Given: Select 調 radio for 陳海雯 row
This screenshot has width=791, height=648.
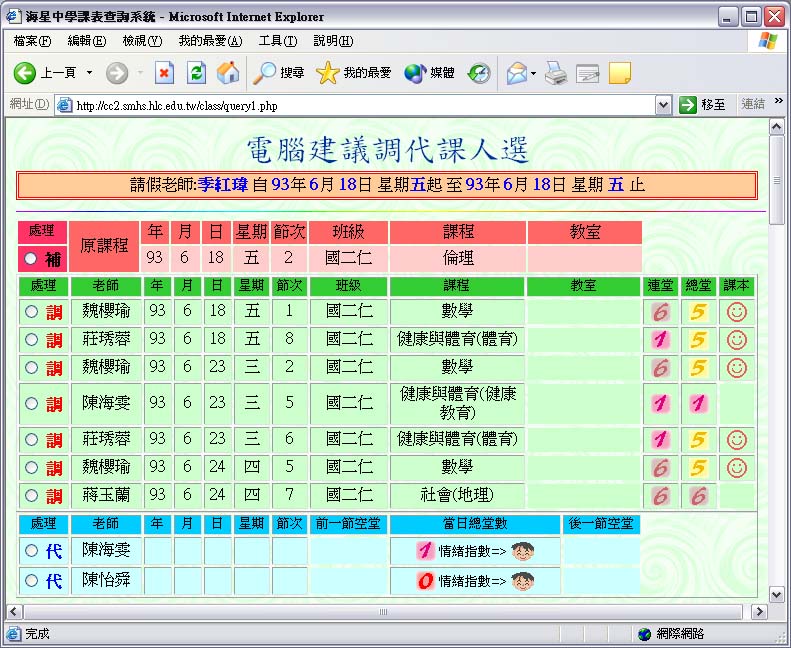Looking at the screenshot, I should tap(31, 404).
